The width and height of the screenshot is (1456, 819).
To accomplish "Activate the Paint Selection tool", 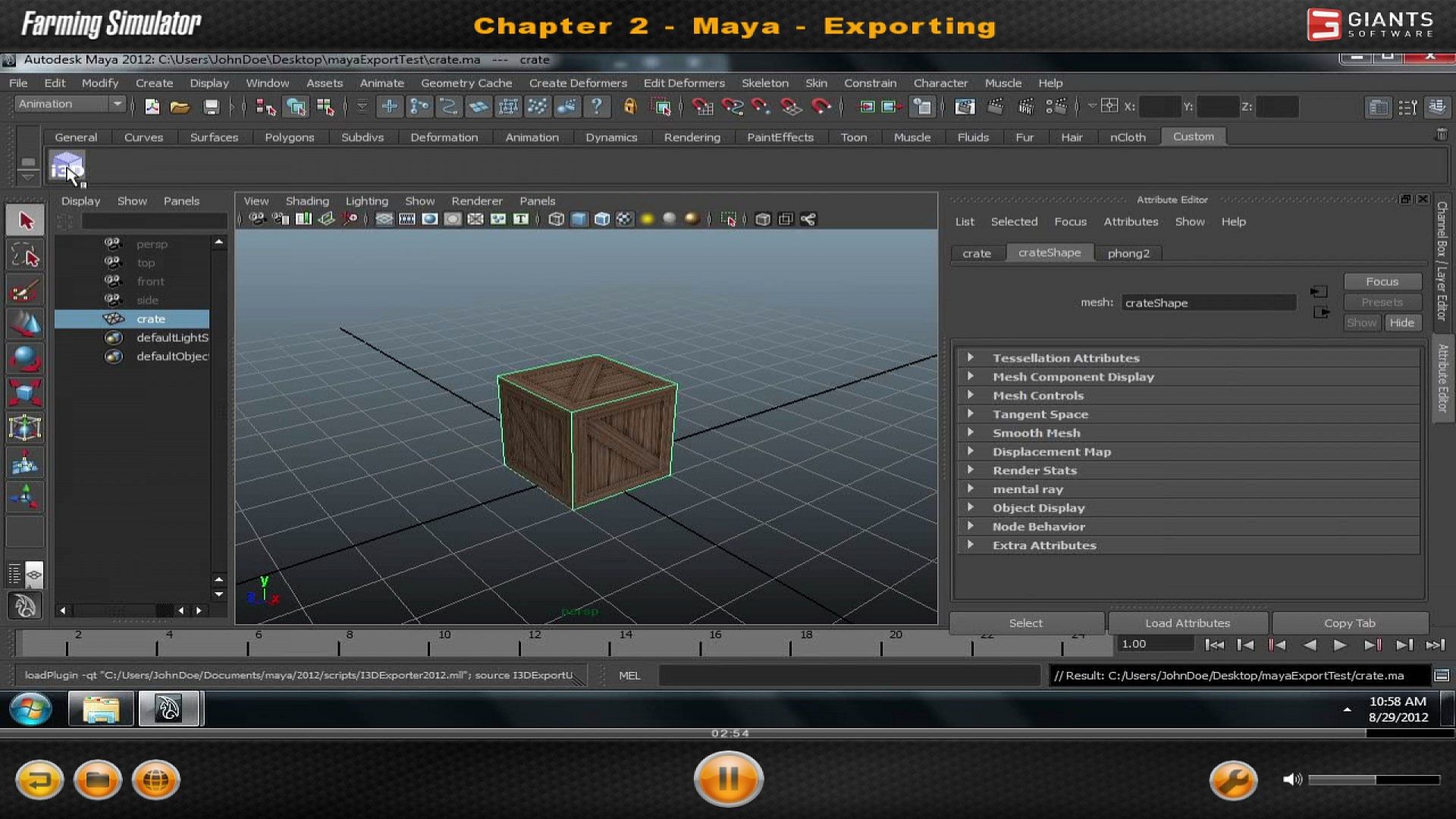I will tap(25, 290).
